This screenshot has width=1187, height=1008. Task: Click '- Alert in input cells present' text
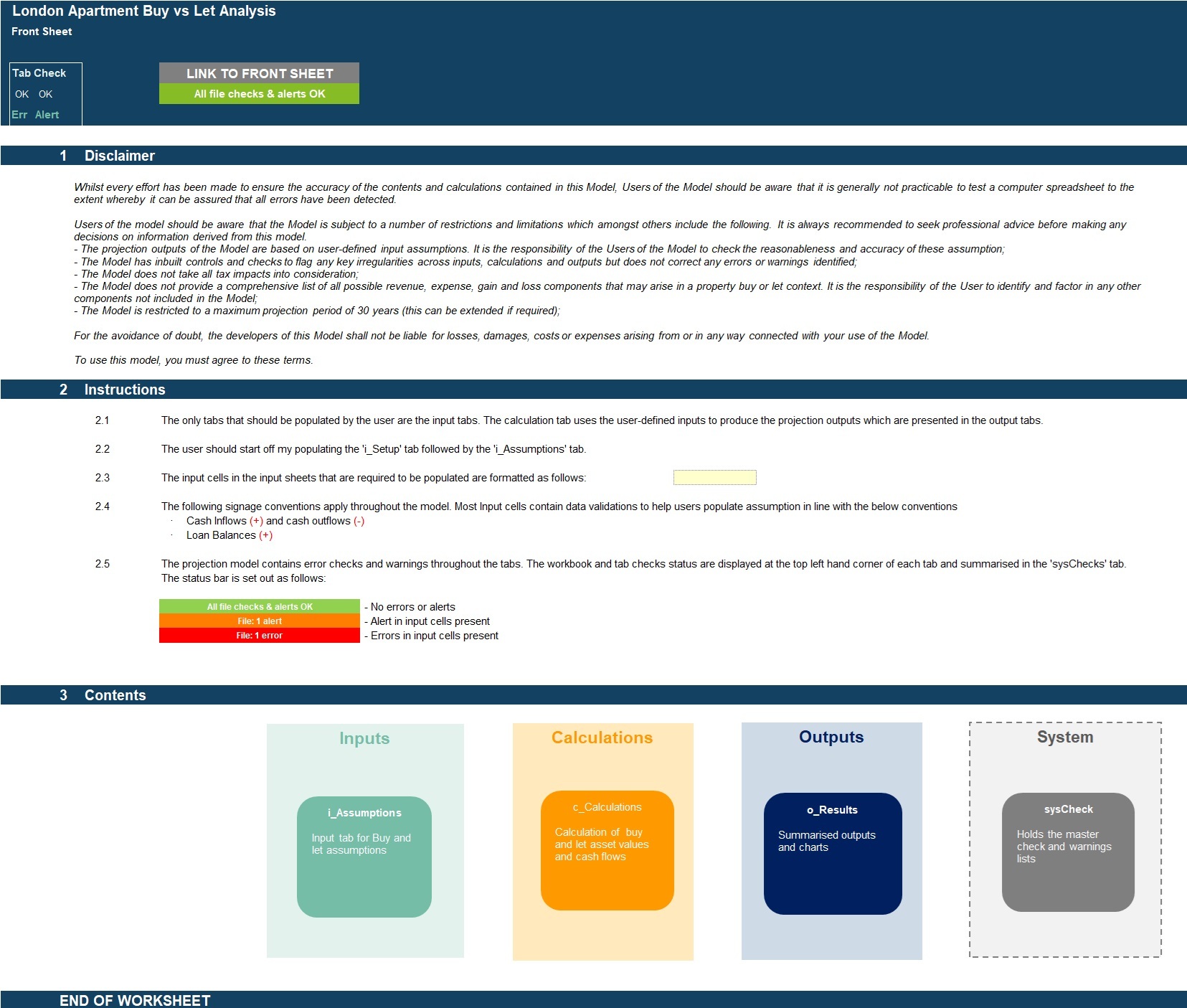click(427, 621)
